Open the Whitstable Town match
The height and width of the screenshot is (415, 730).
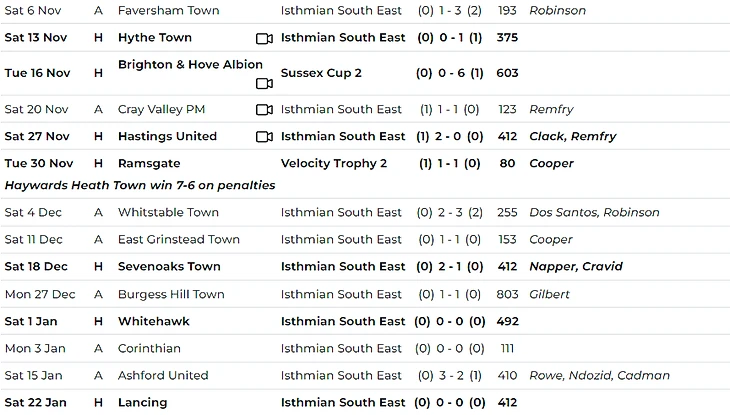point(168,213)
